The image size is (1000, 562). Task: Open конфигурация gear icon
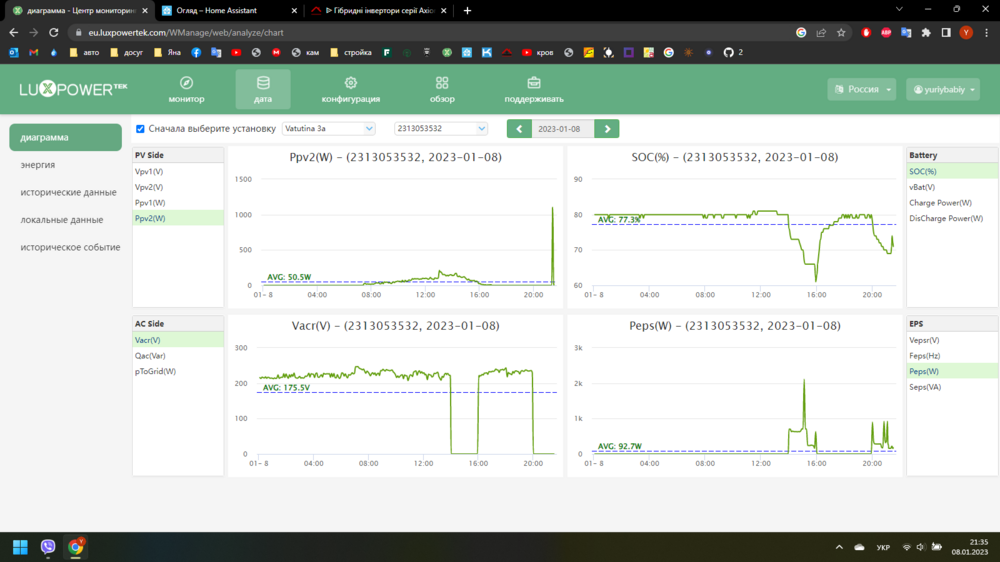tap(350, 84)
